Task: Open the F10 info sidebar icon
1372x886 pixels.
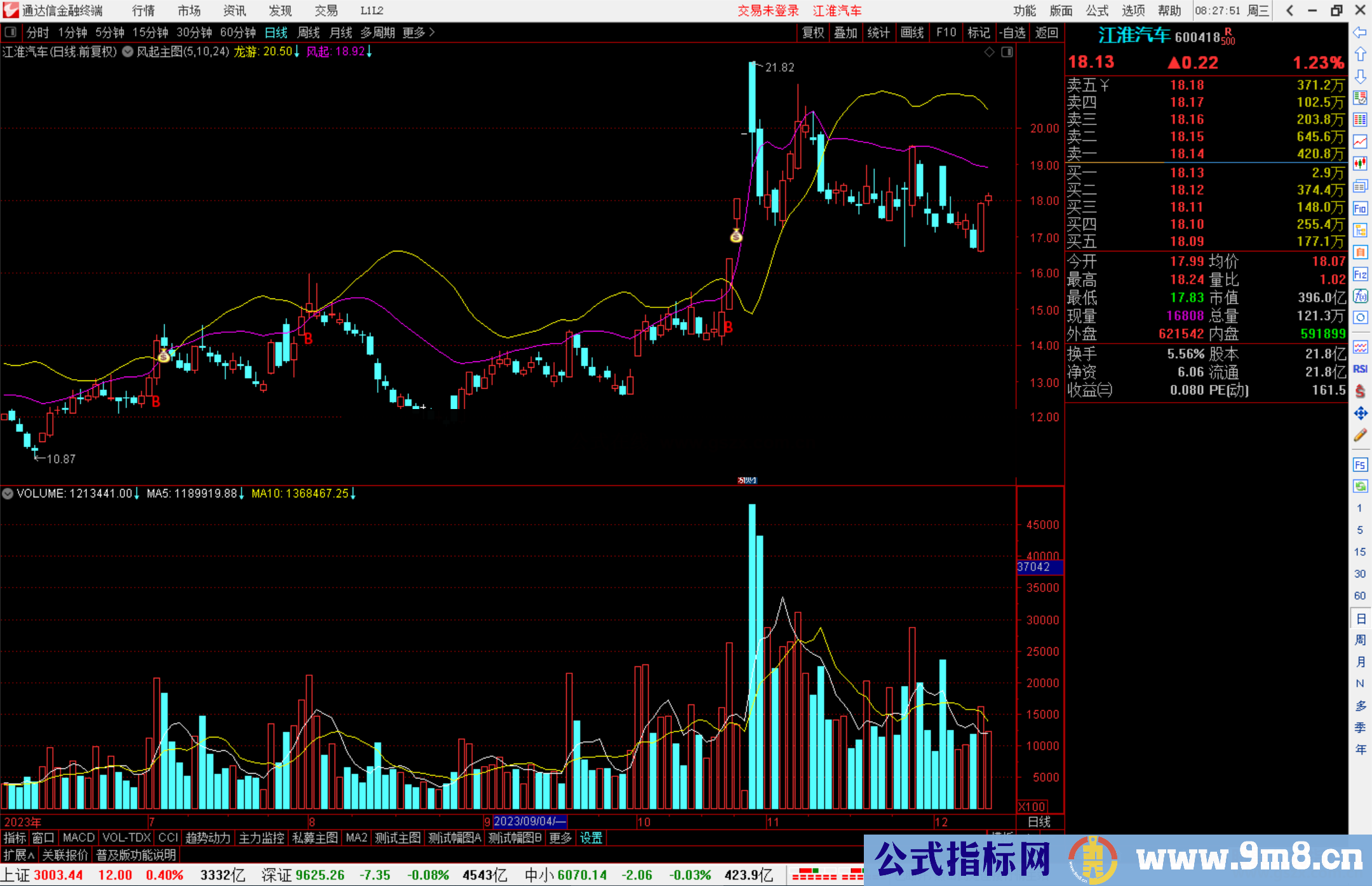Action: click(1360, 209)
